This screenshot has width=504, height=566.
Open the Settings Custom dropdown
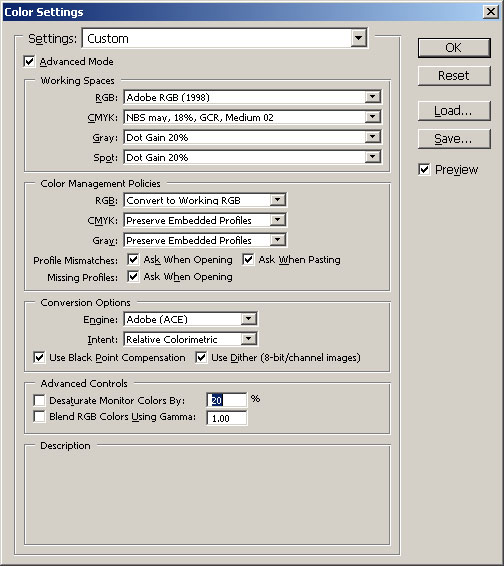click(225, 38)
